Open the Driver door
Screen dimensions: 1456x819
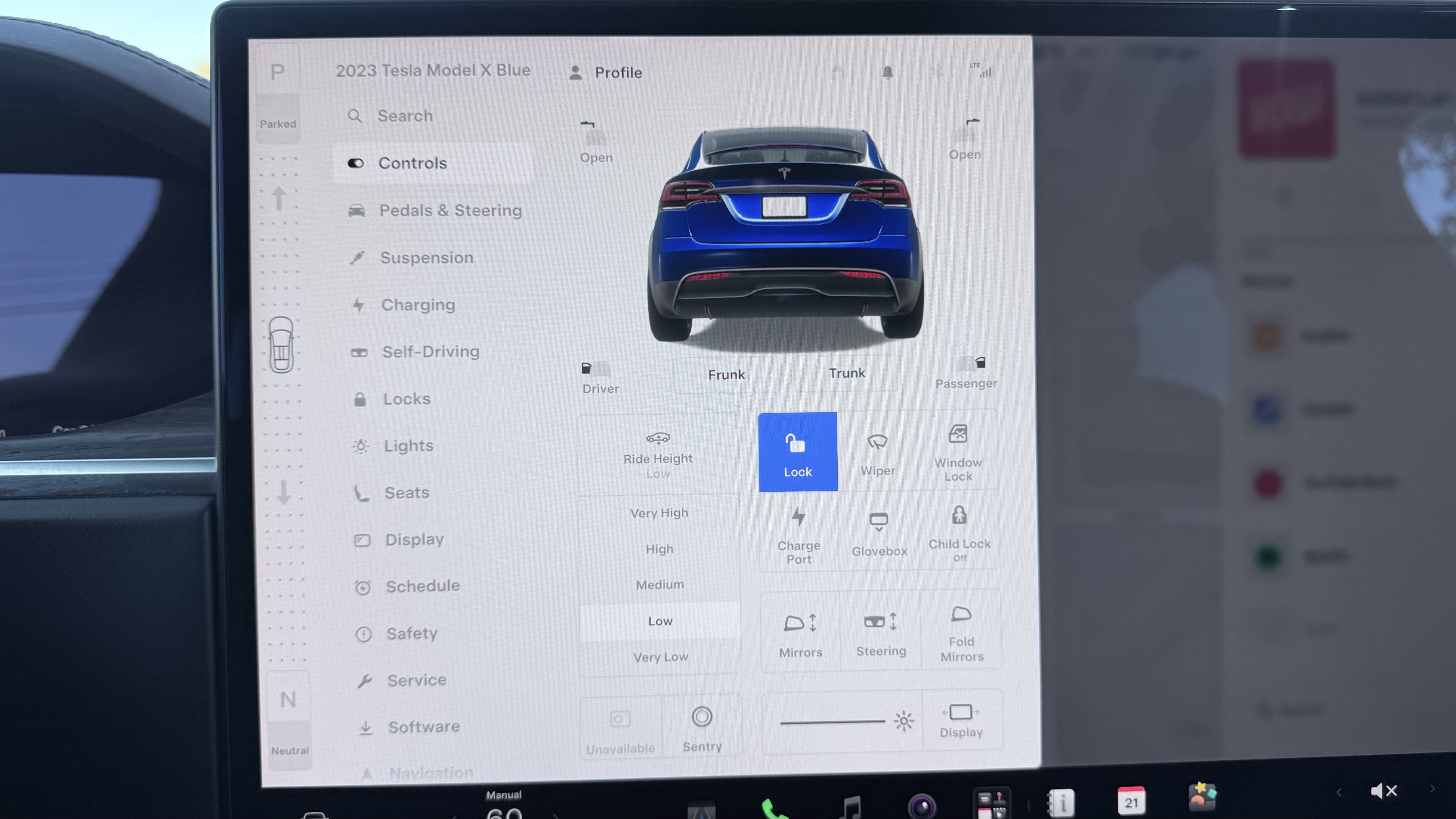coord(600,378)
